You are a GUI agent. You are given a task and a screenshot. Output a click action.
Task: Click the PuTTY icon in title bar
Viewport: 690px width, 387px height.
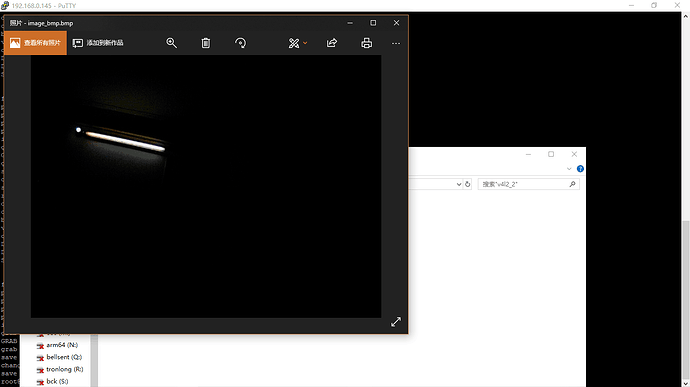(5, 5)
